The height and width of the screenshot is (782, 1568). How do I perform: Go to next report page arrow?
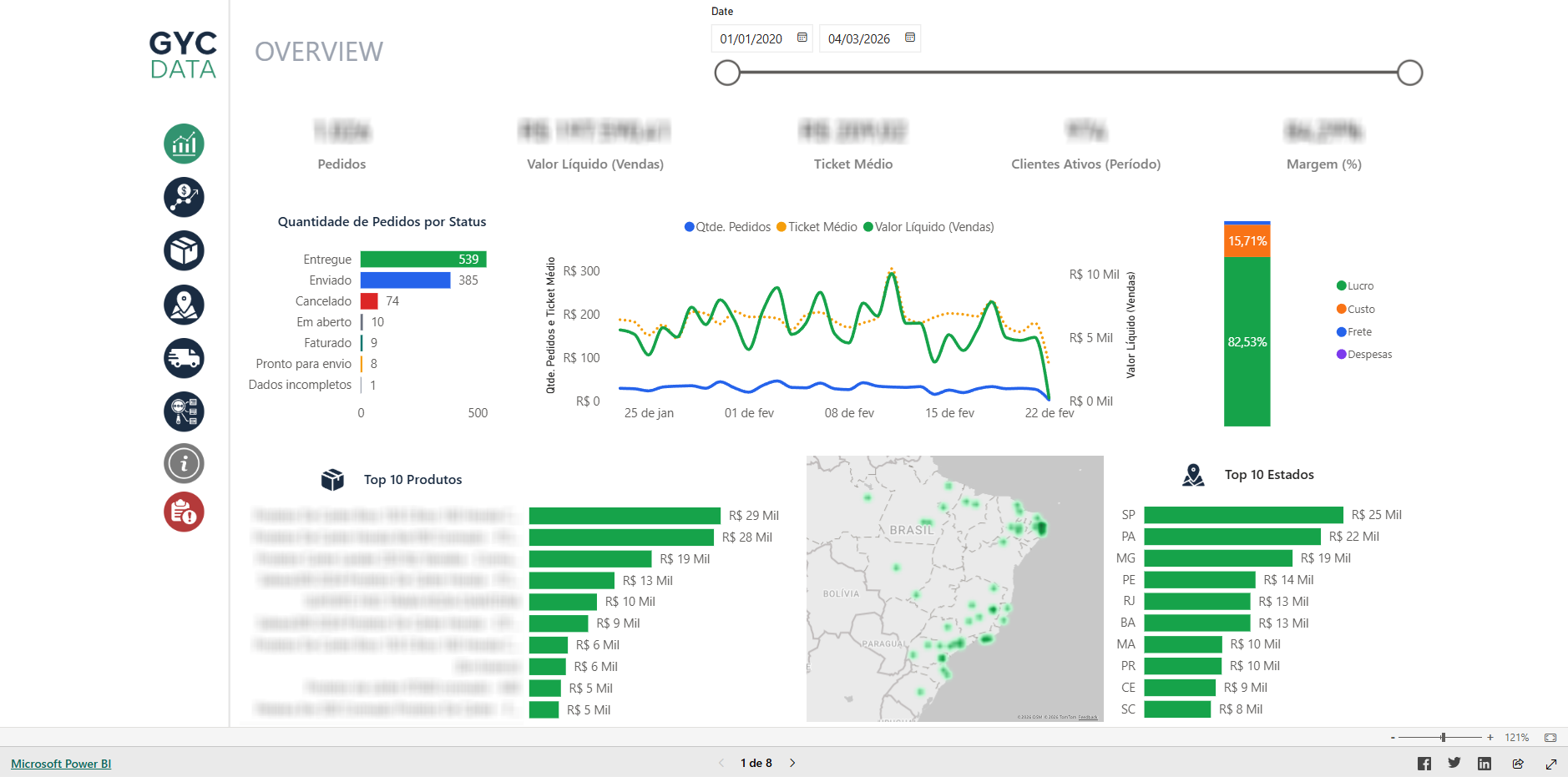pos(792,763)
